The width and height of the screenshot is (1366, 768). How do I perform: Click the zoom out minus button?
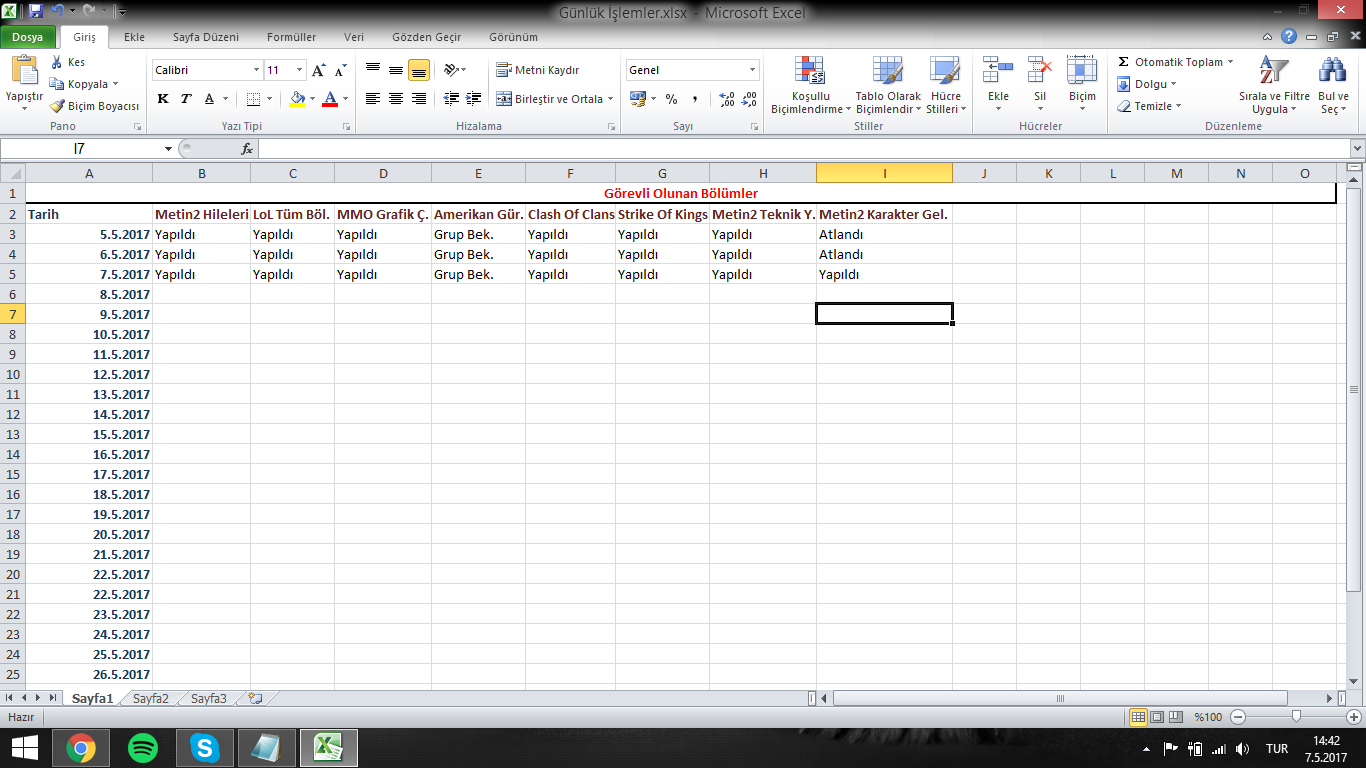[x=1238, y=717]
